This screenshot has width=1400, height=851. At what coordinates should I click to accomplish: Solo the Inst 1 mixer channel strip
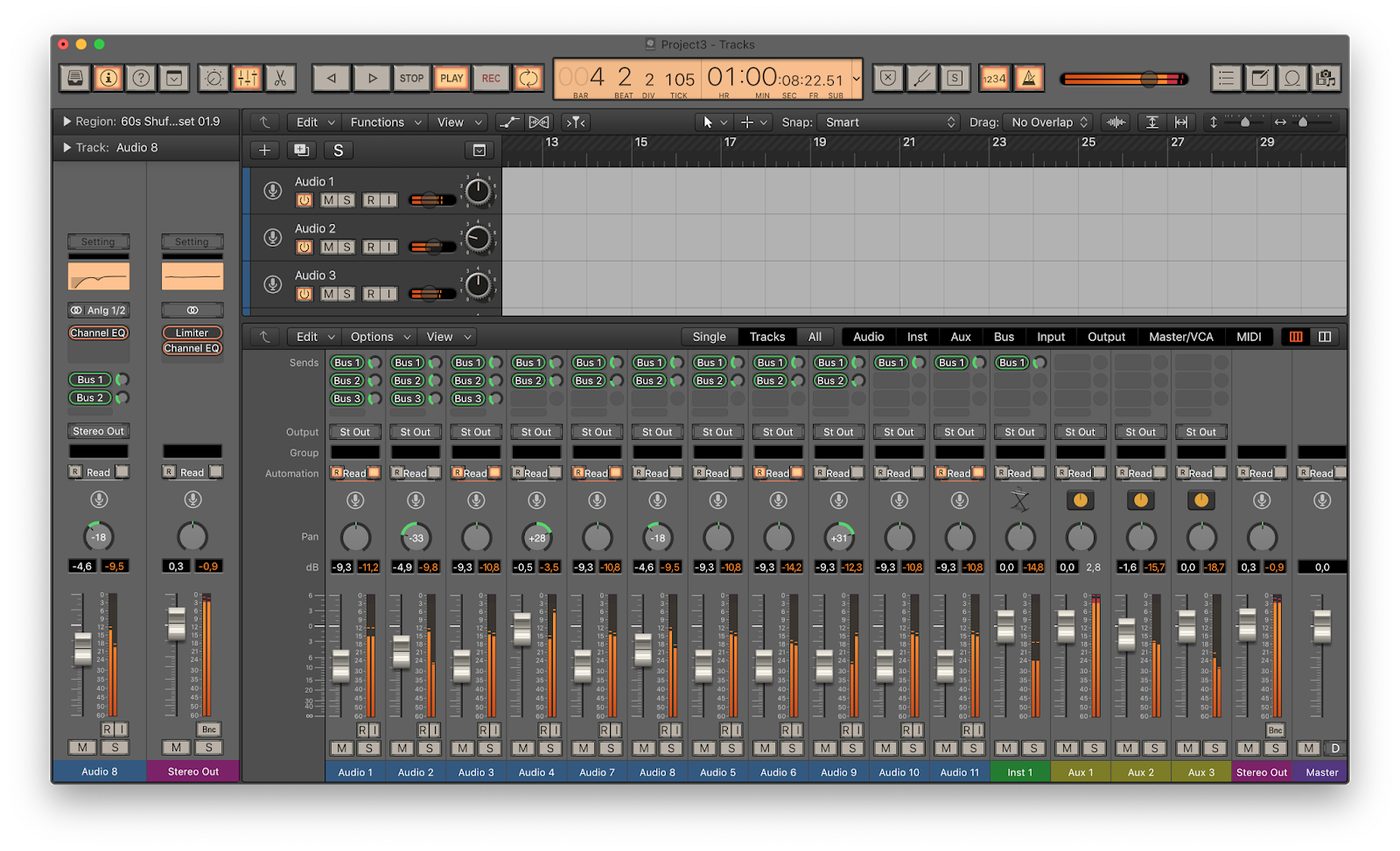[1033, 748]
